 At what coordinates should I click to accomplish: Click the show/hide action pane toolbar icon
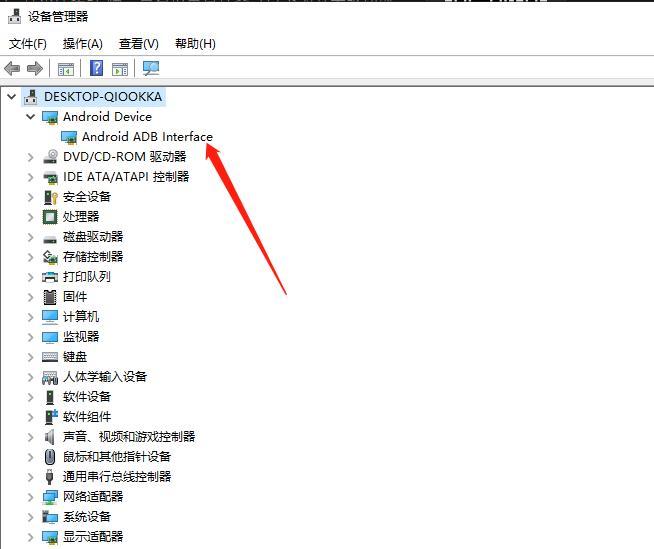[120, 69]
